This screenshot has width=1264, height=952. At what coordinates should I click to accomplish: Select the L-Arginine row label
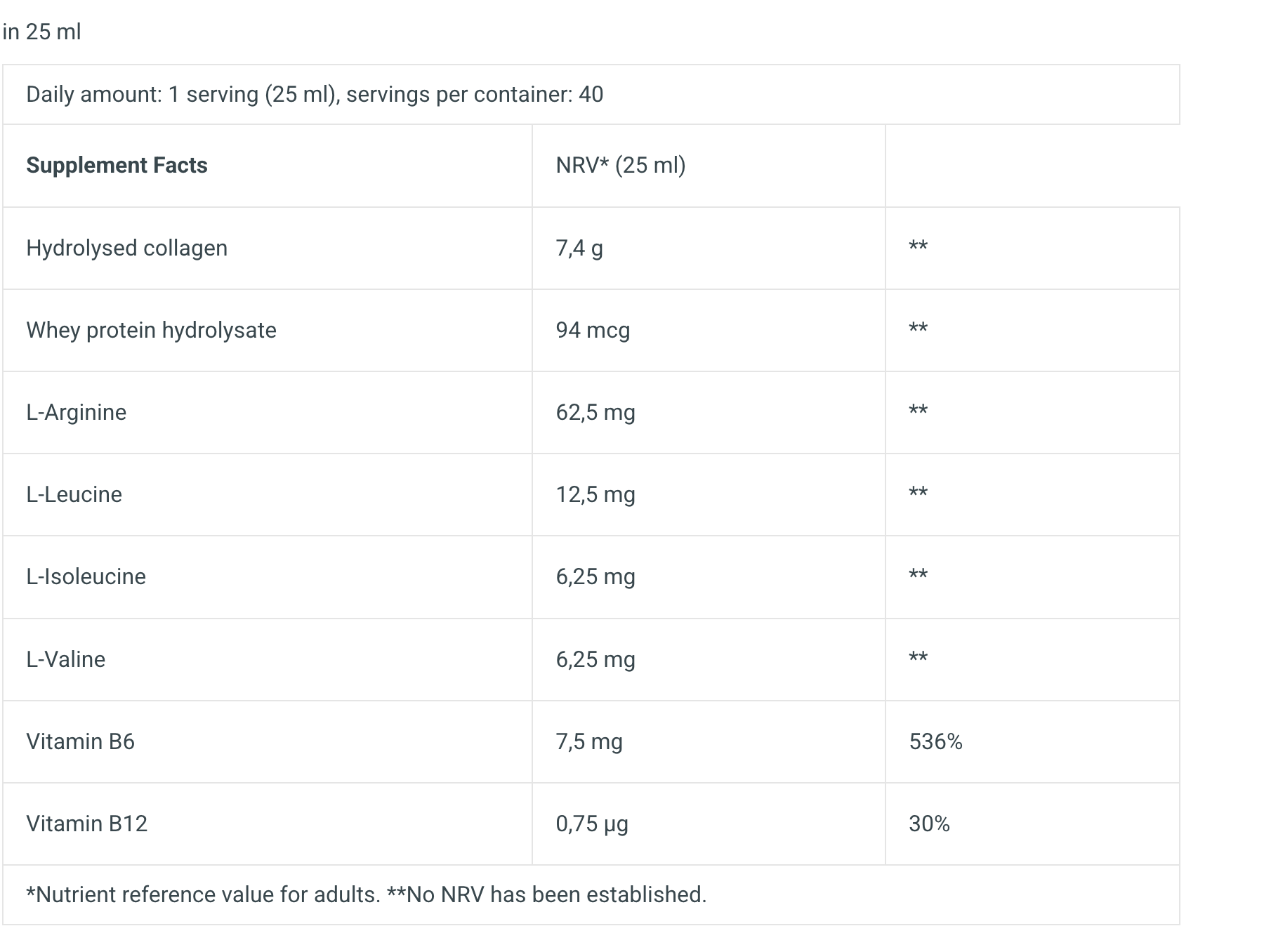pyautogui.click(x=77, y=413)
